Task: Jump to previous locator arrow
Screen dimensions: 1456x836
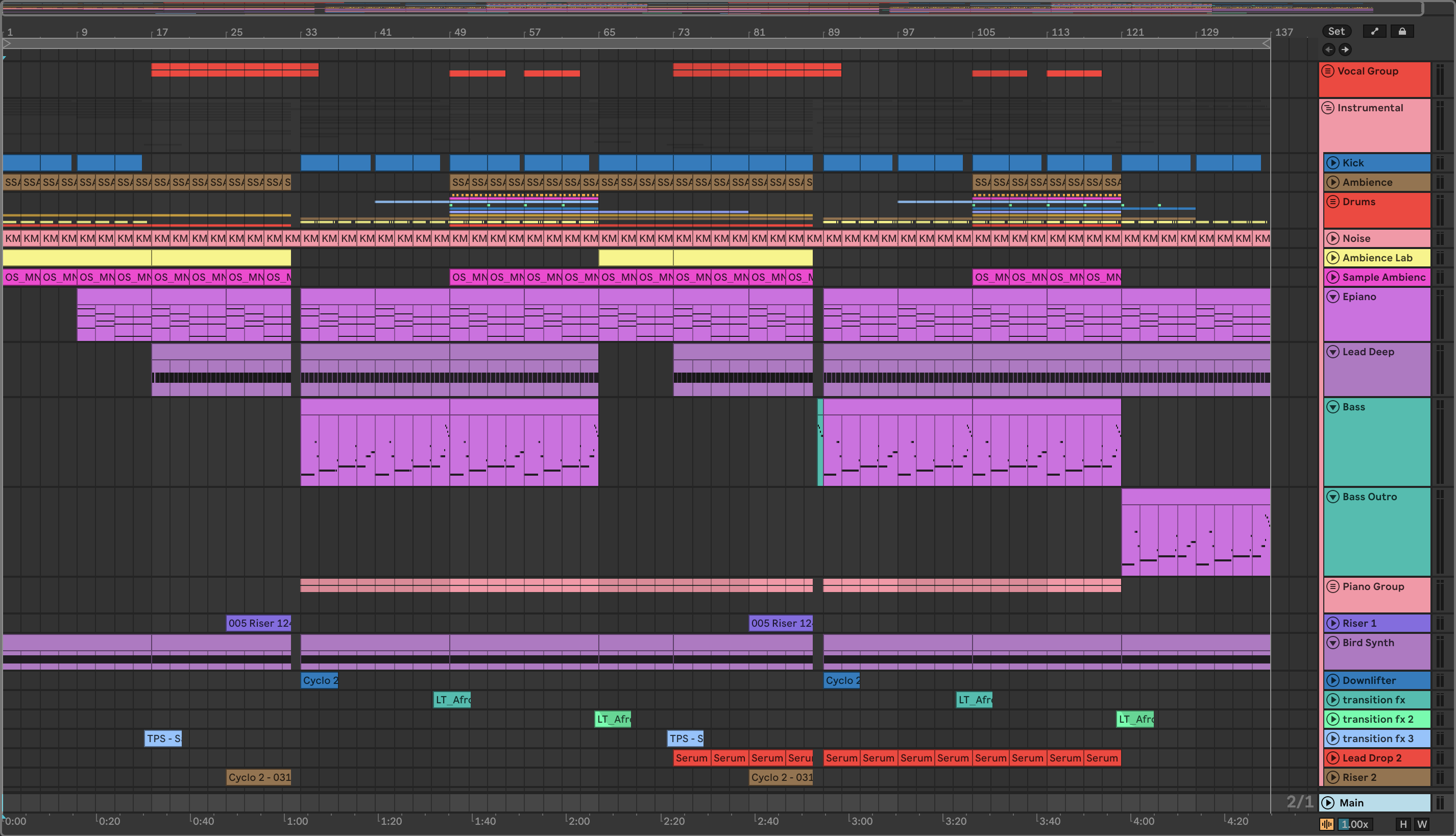Action: (1328, 50)
